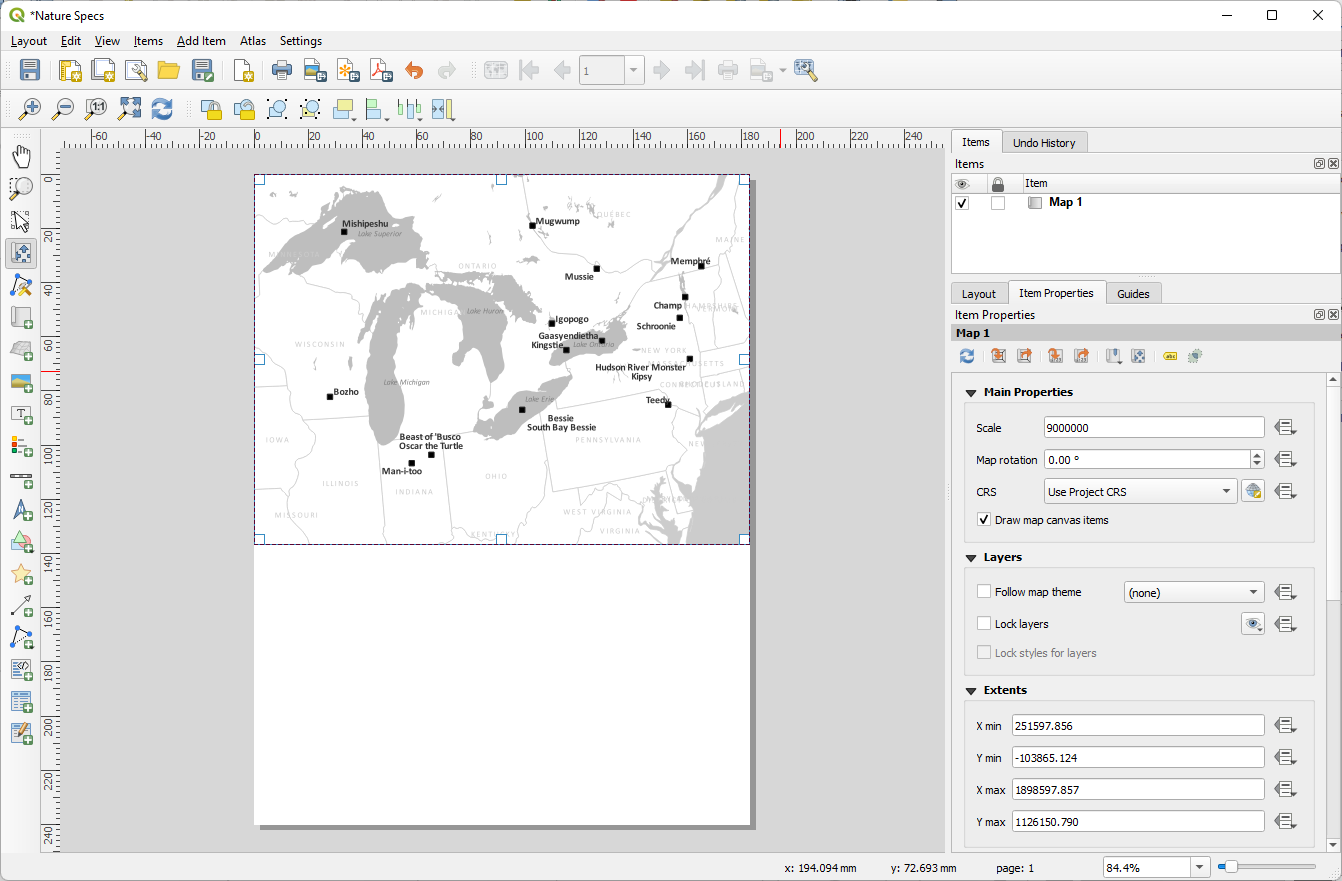This screenshot has height=881, width=1342.
Task: Disable Draw map canvas items
Action: [x=984, y=519]
